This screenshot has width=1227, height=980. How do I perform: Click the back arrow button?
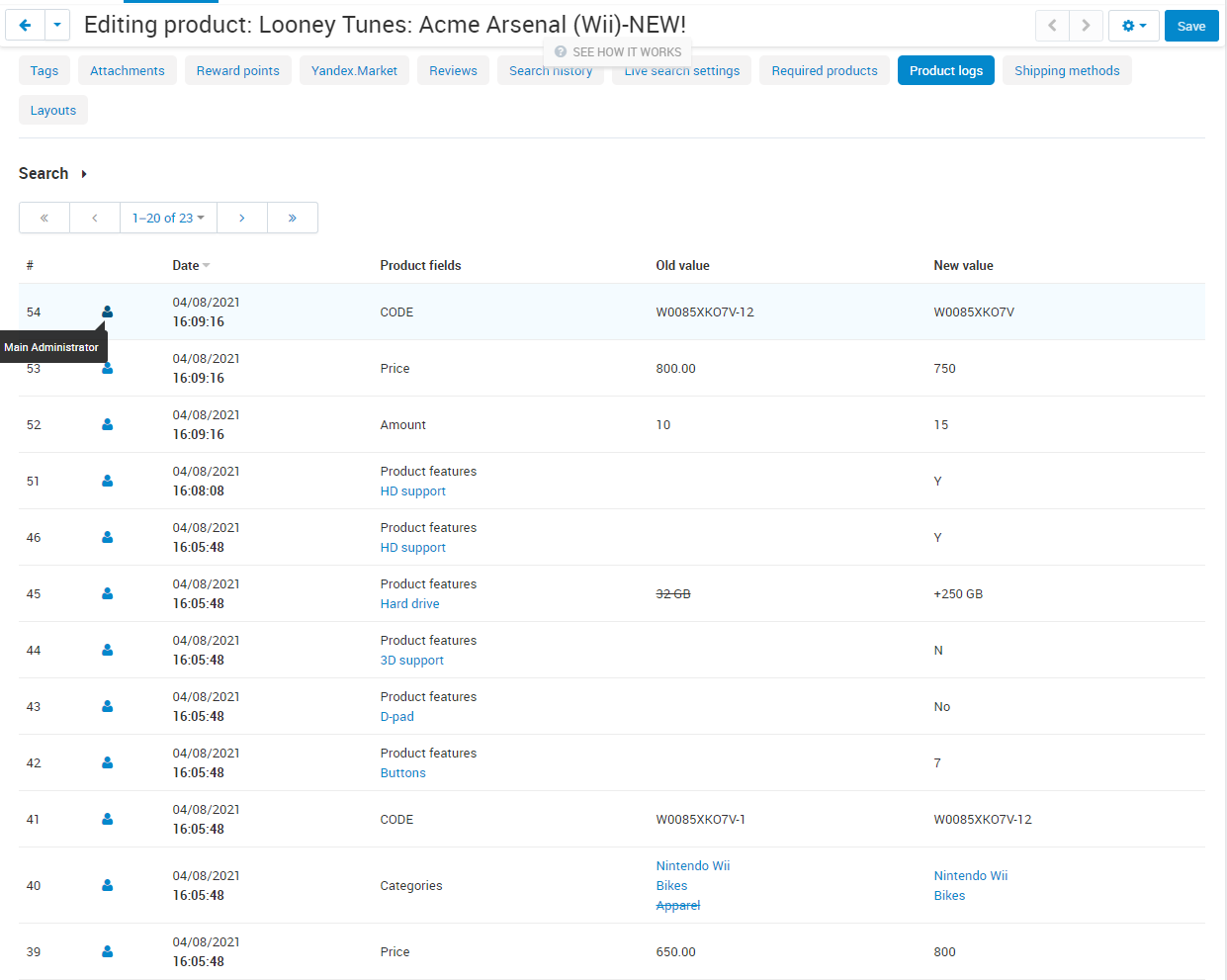tap(26, 26)
